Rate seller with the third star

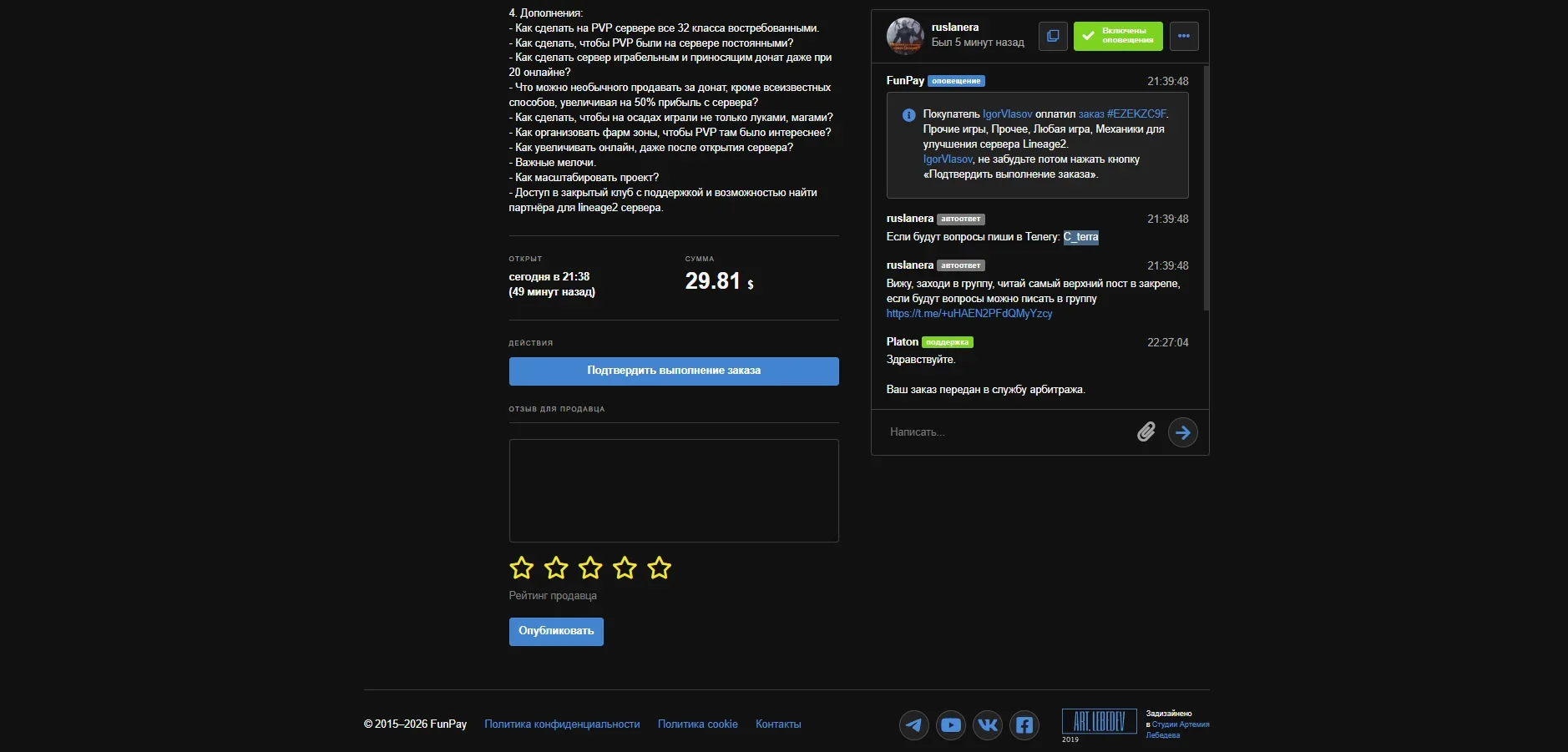590,568
